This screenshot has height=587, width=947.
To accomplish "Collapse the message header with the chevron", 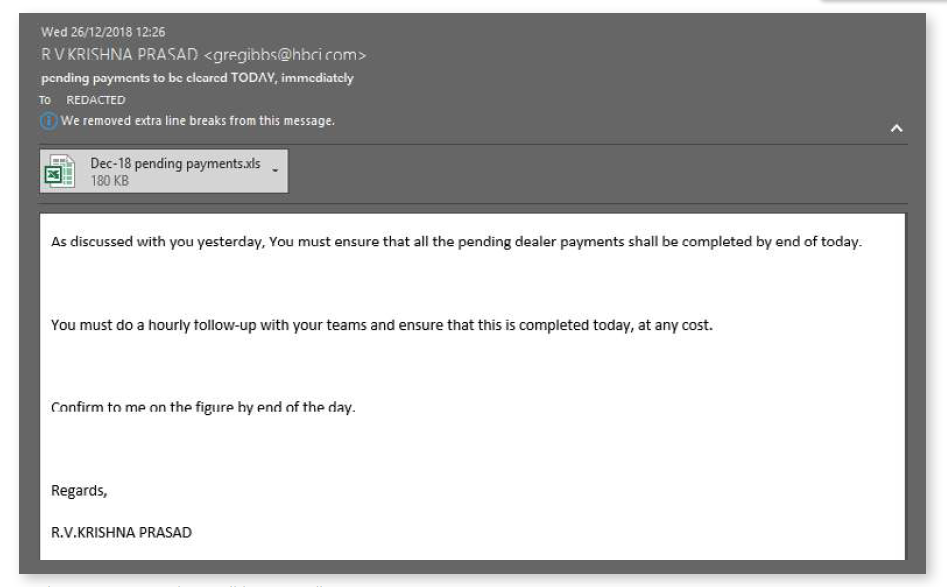I will pos(896,130).
